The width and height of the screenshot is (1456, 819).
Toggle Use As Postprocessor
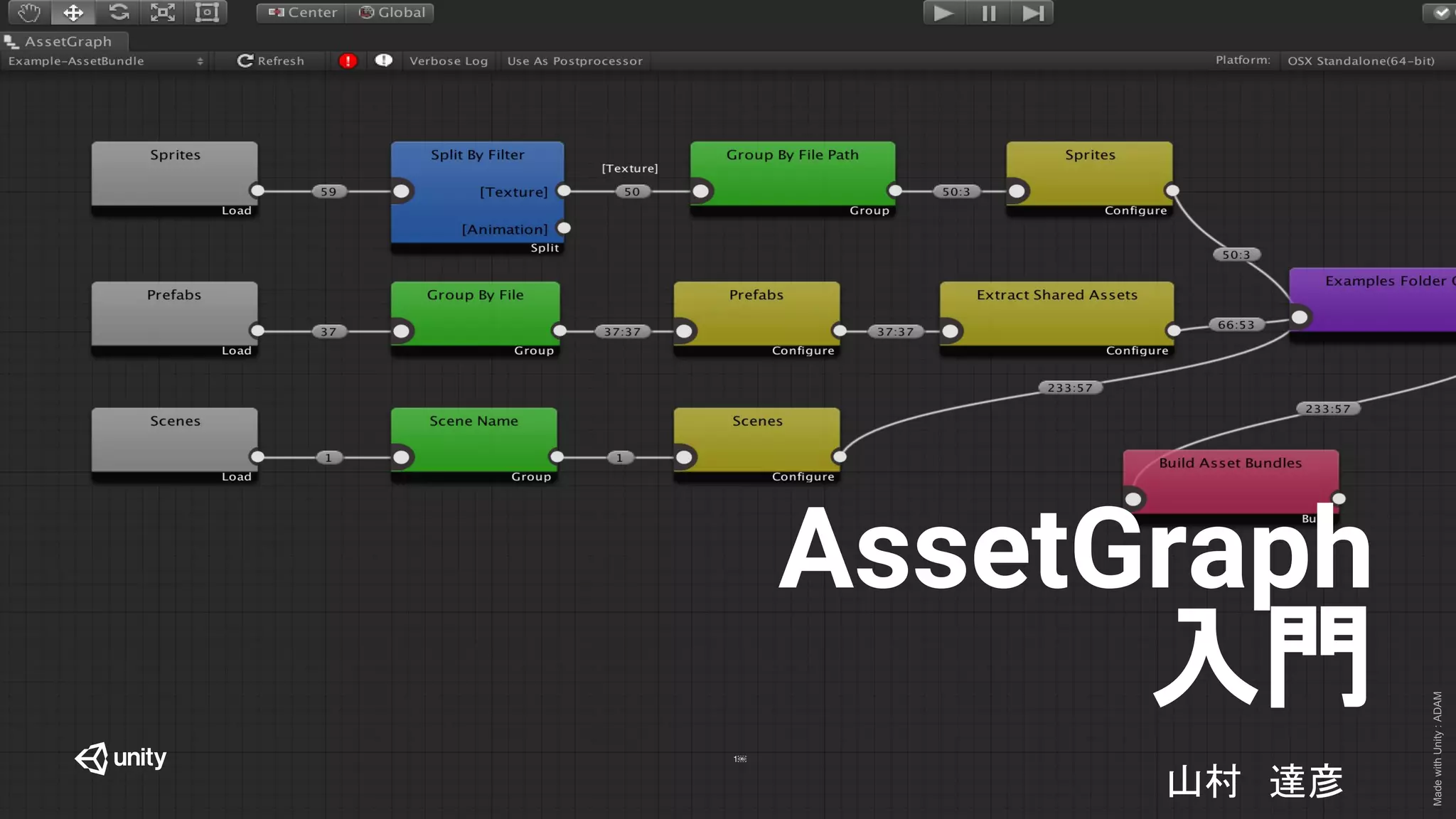575,61
